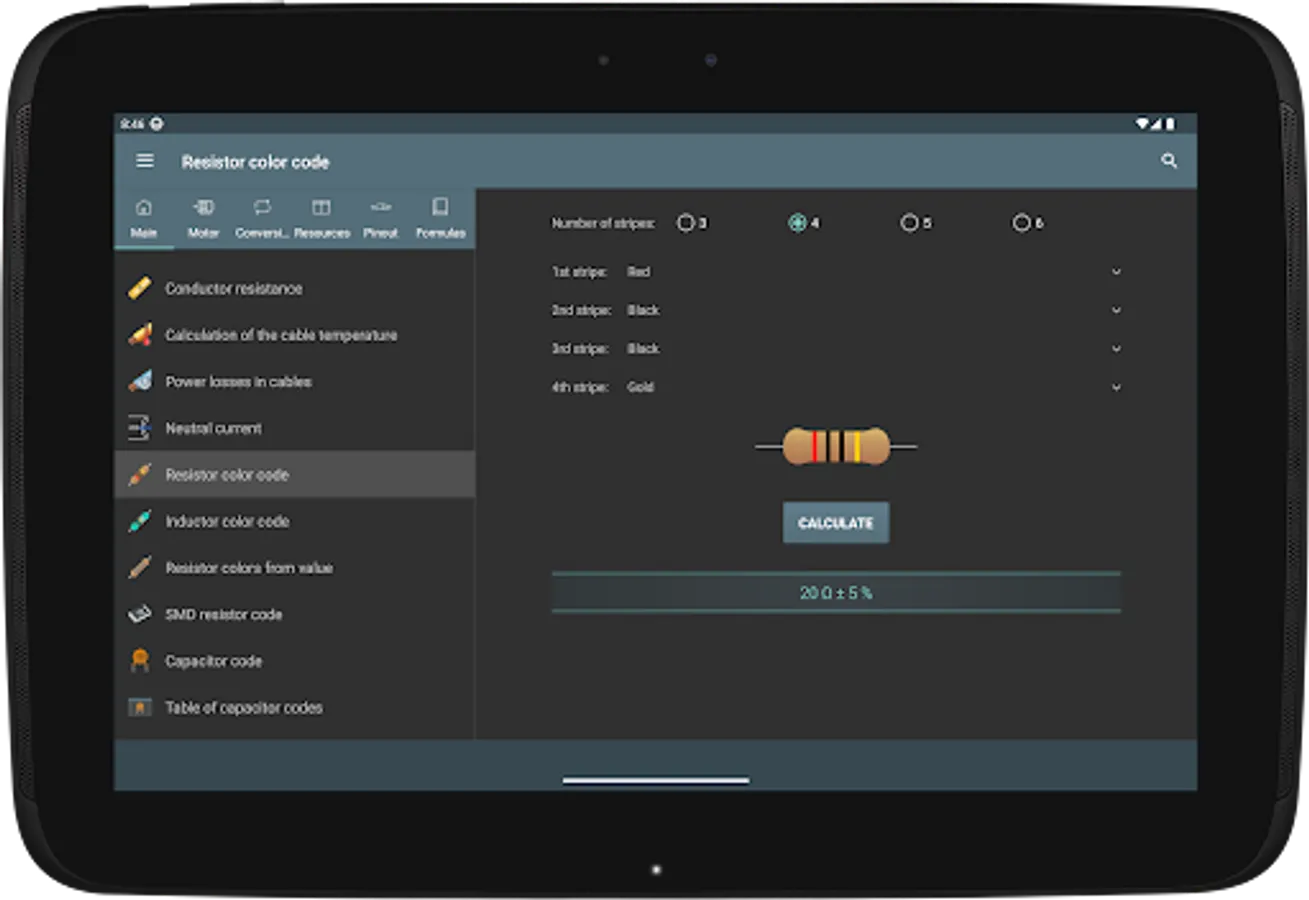This screenshot has height=900, width=1309.
Task: Select the Main home icon
Action: pyautogui.click(x=144, y=207)
